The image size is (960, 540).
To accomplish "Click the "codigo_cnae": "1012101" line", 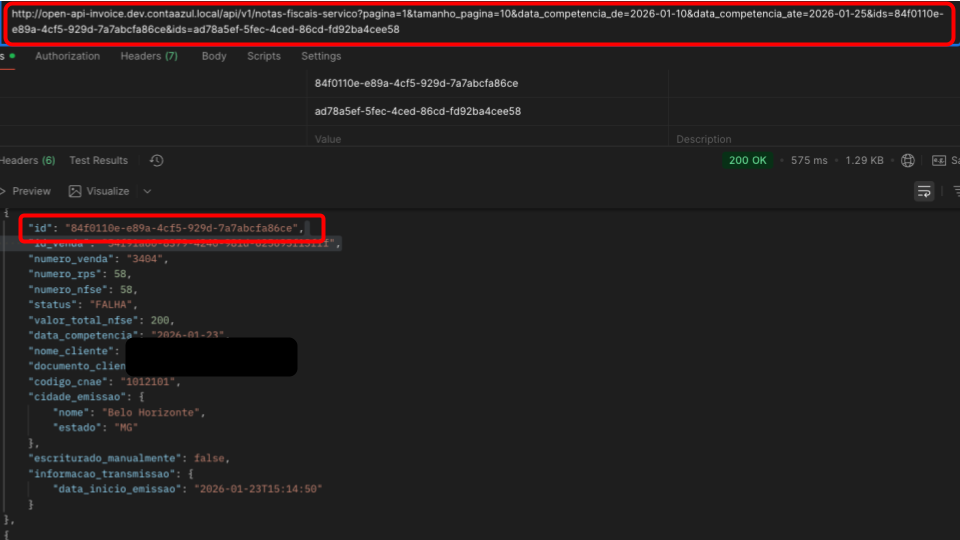I will [104, 382].
